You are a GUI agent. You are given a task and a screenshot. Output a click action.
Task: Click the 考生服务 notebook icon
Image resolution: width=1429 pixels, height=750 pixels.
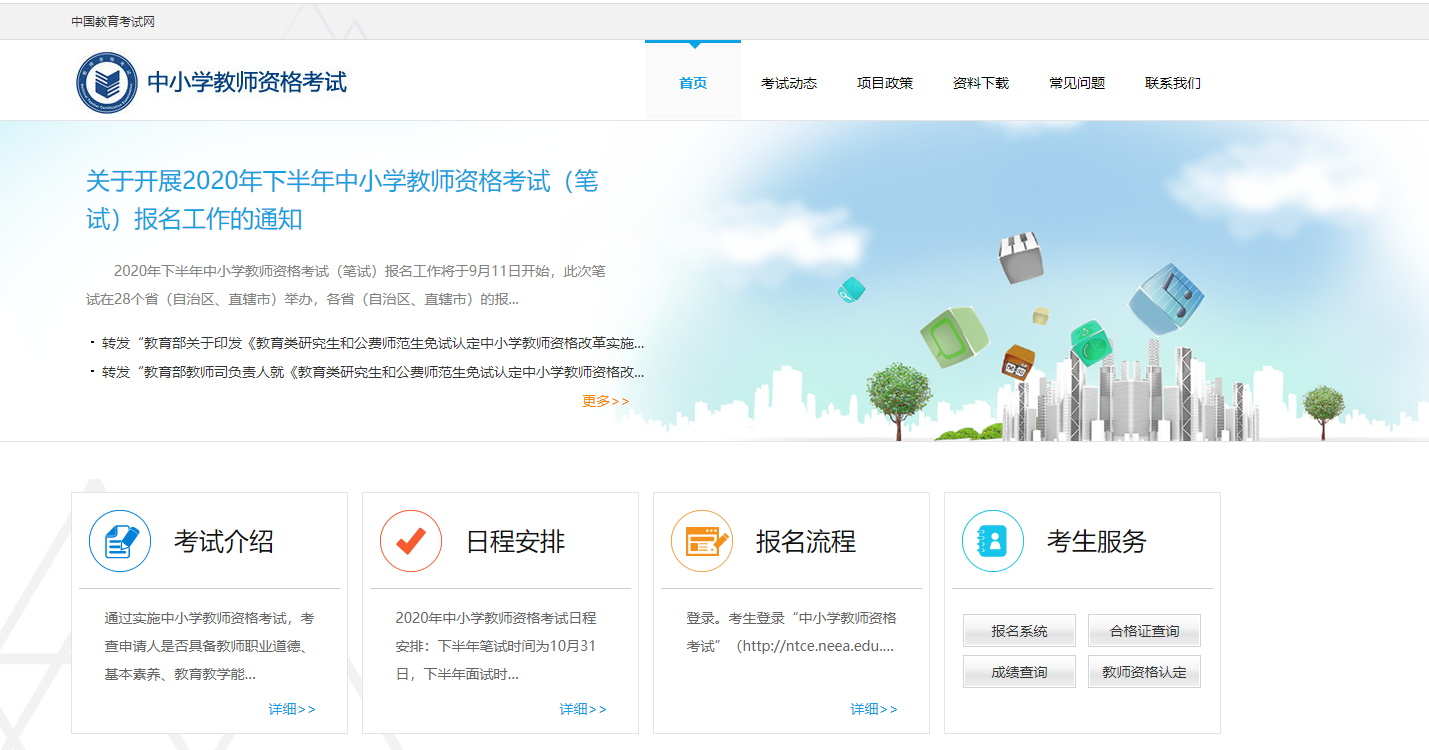[x=993, y=542]
